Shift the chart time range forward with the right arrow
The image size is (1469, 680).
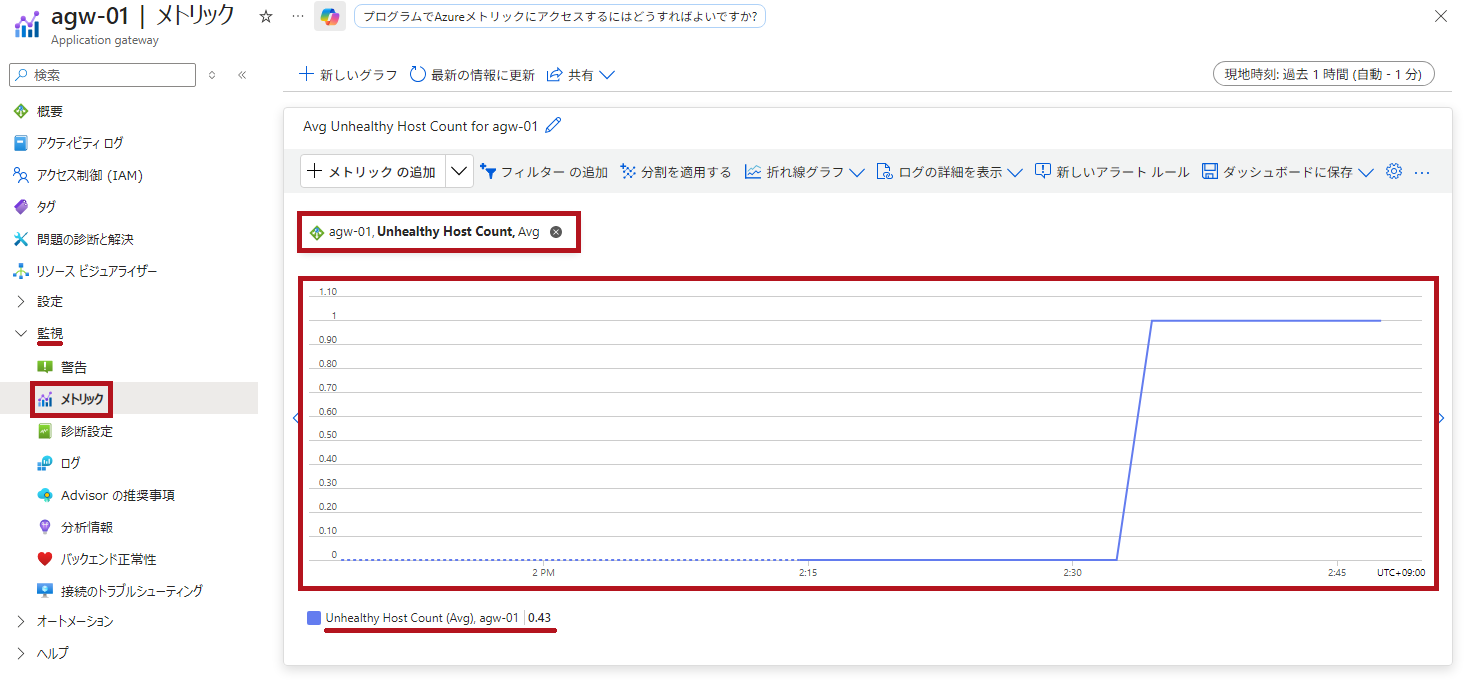pos(1441,418)
